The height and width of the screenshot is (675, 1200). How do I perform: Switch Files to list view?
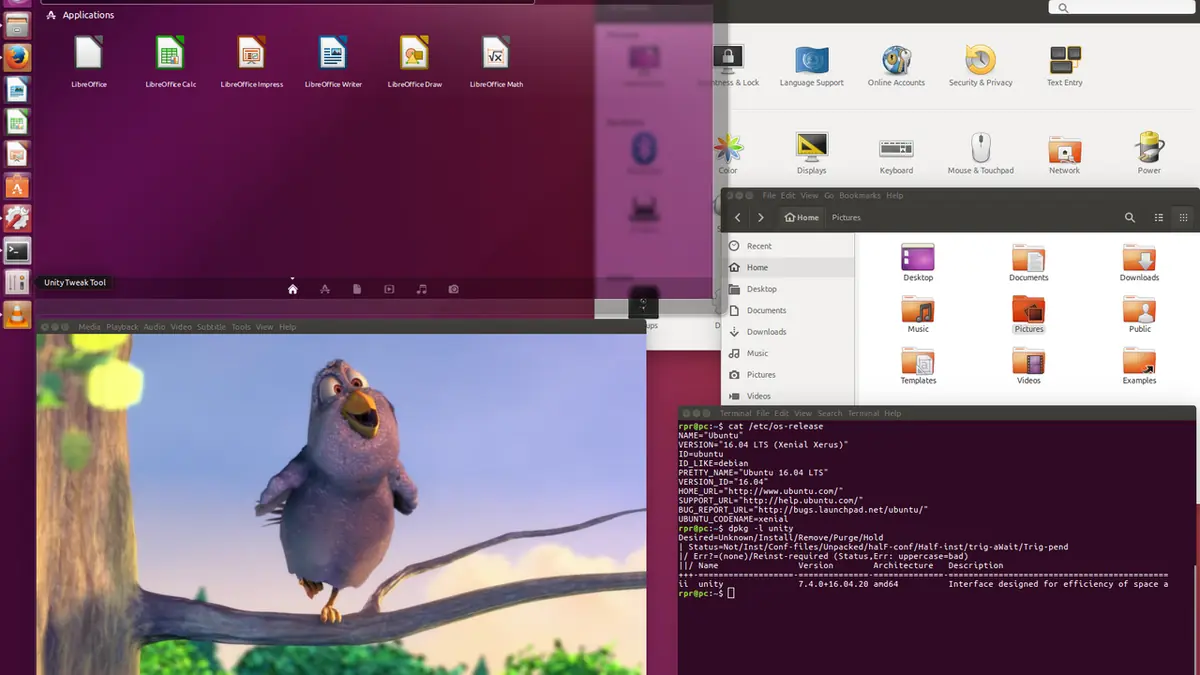(x=1159, y=217)
